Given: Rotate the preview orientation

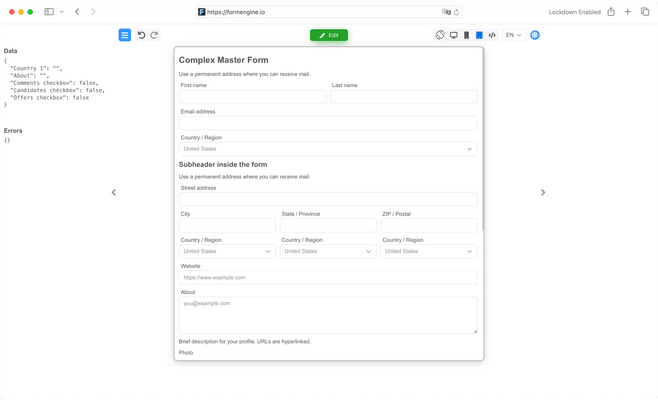Looking at the screenshot, I should pyautogui.click(x=440, y=35).
